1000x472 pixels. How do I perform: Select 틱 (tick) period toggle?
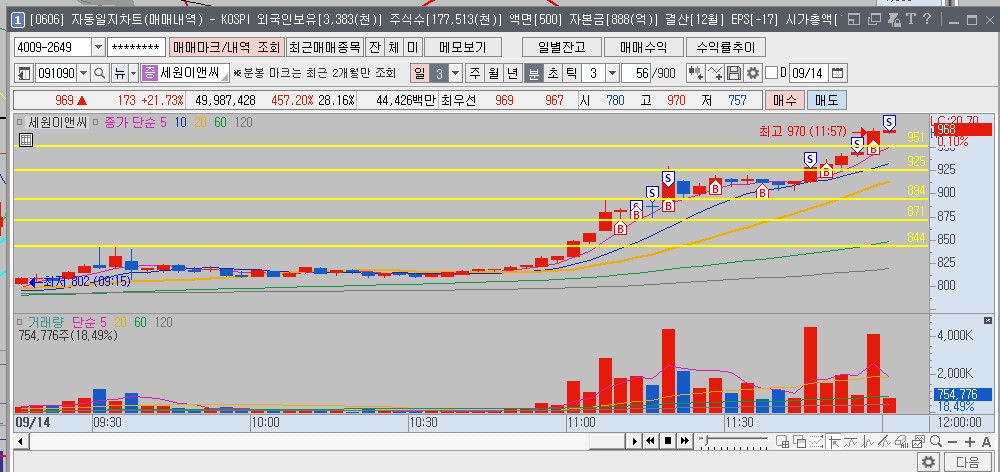[571, 73]
